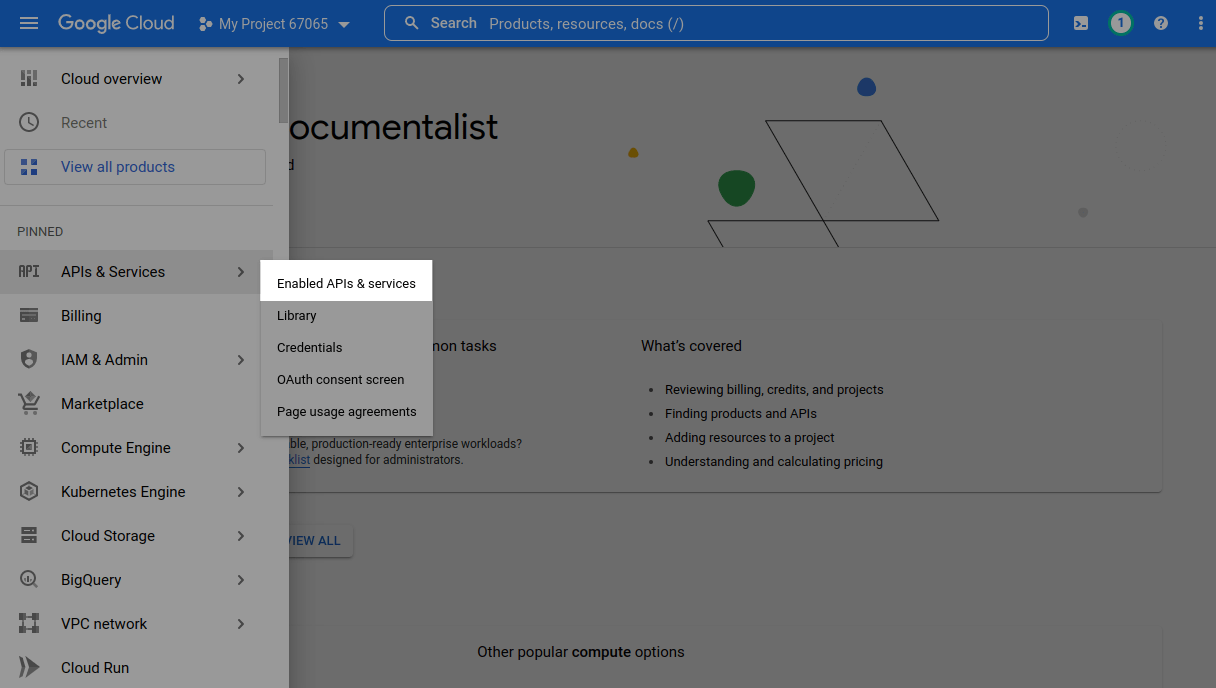Image resolution: width=1216 pixels, height=688 pixels.
Task: Click the Marketplace cart icon
Action: (29, 403)
